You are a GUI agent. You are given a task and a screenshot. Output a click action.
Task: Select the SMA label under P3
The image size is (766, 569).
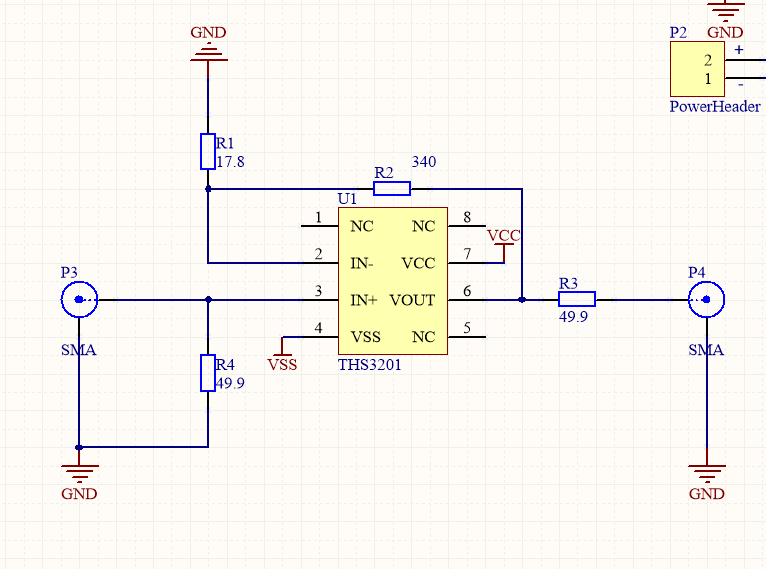click(79, 350)
